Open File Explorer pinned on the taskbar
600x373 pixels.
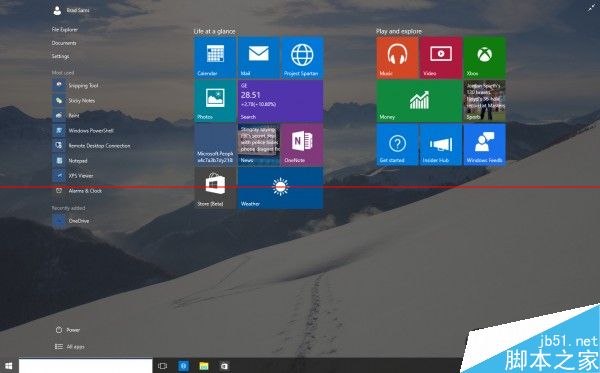click(x=204, y=366)
